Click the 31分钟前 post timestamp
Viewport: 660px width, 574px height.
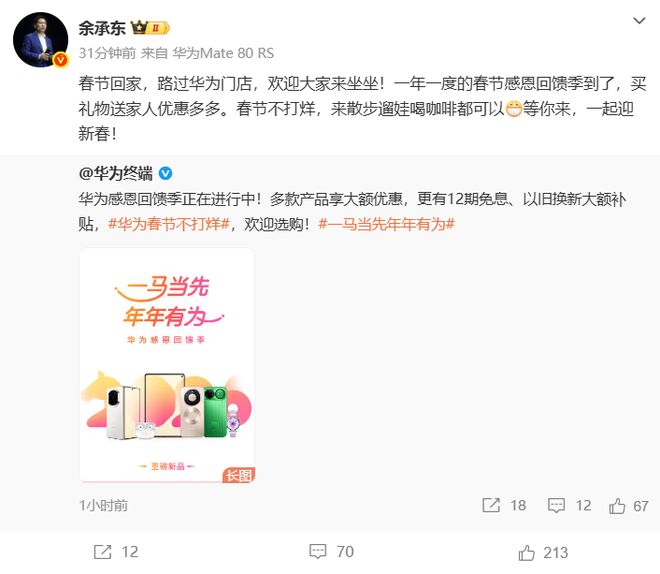tap(107, 53)
